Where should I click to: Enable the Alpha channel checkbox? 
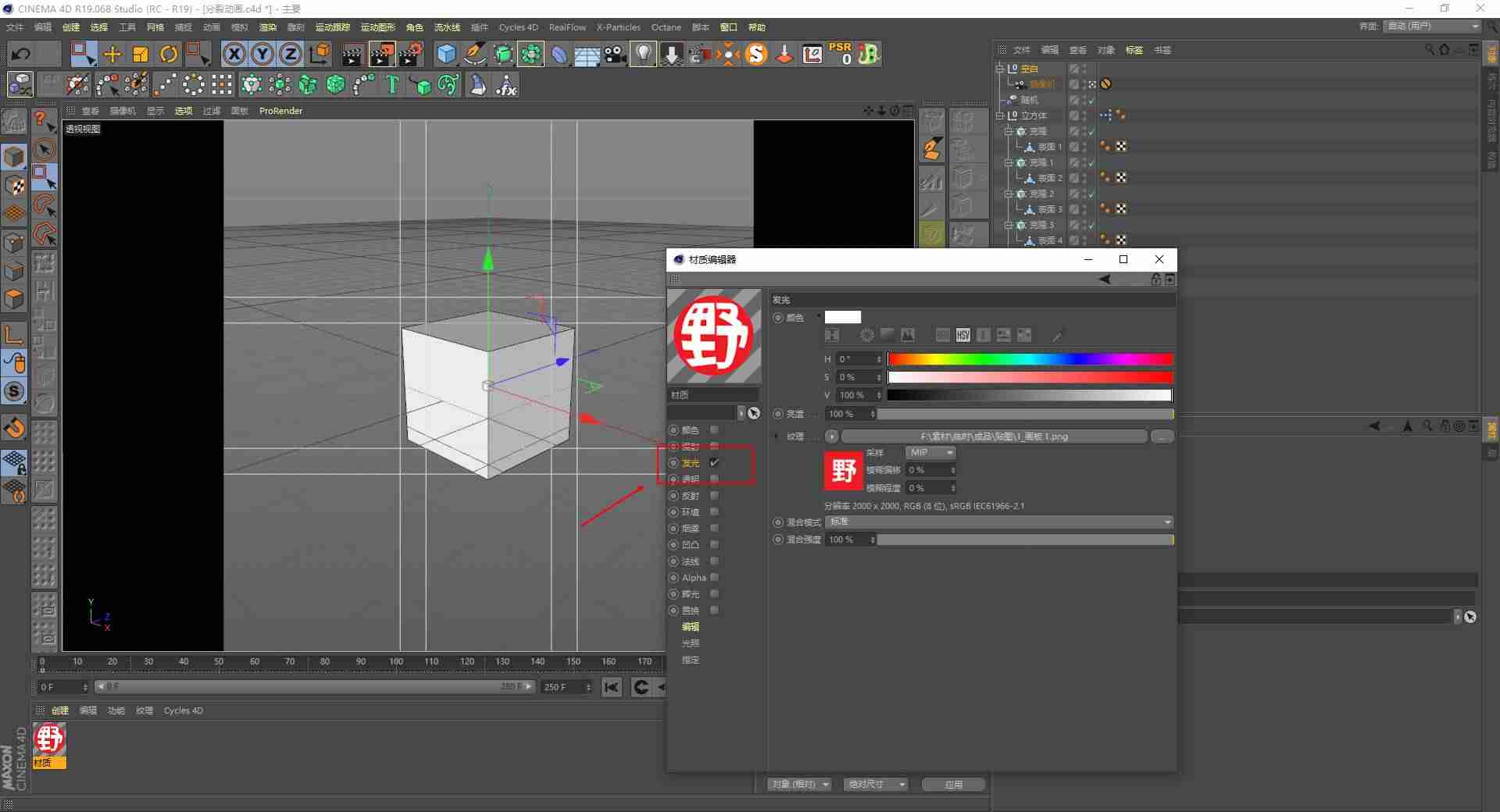point(714,578)
